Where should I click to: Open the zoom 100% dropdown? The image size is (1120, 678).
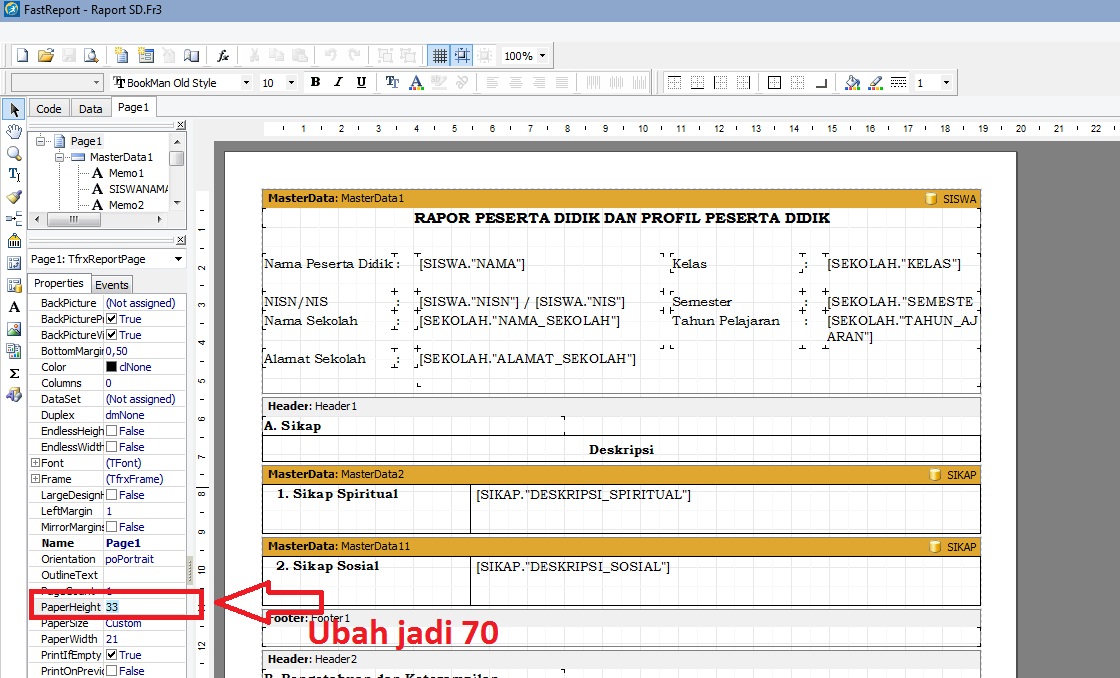coord(541,56)
